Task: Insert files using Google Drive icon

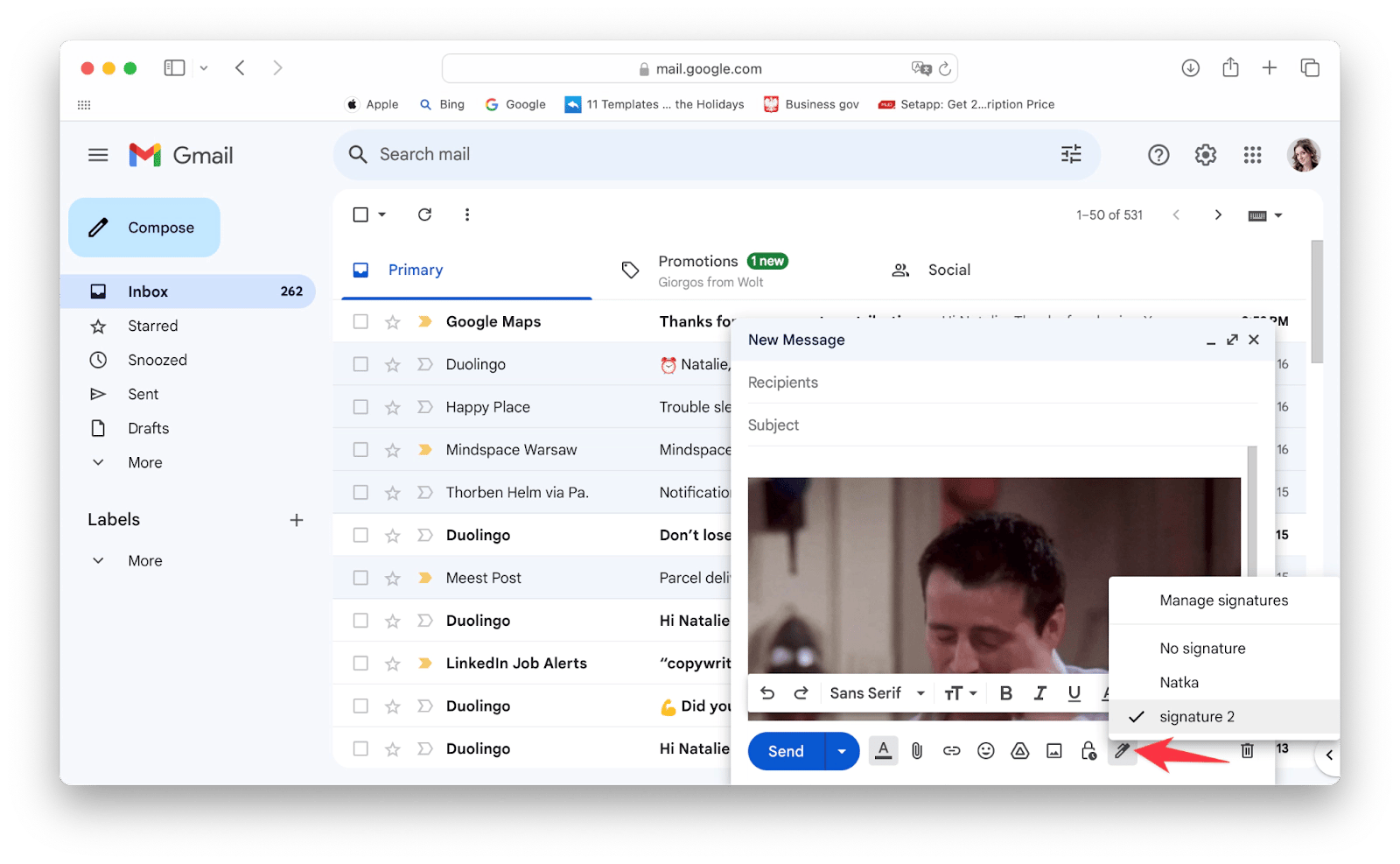Action: tap(1020, 751)
